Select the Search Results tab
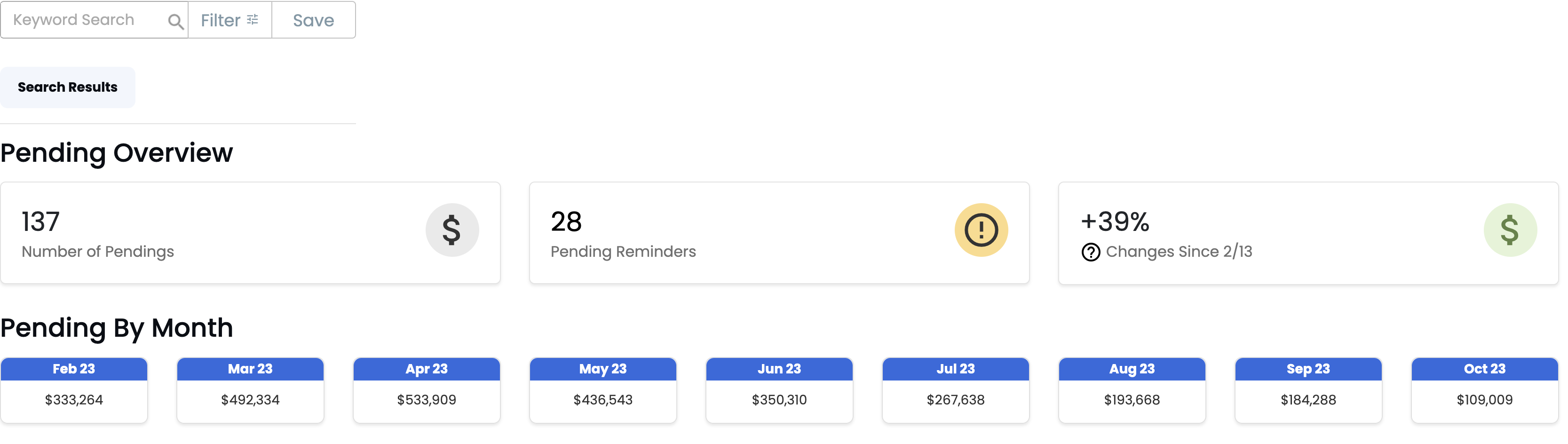Image resolution: width=1568 pixels, height=444 pixels. [x=68, y=87]
